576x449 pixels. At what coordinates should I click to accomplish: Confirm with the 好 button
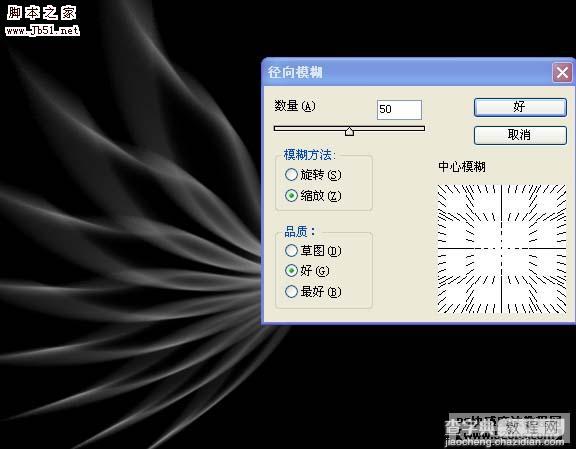click(x=520, y=107)
